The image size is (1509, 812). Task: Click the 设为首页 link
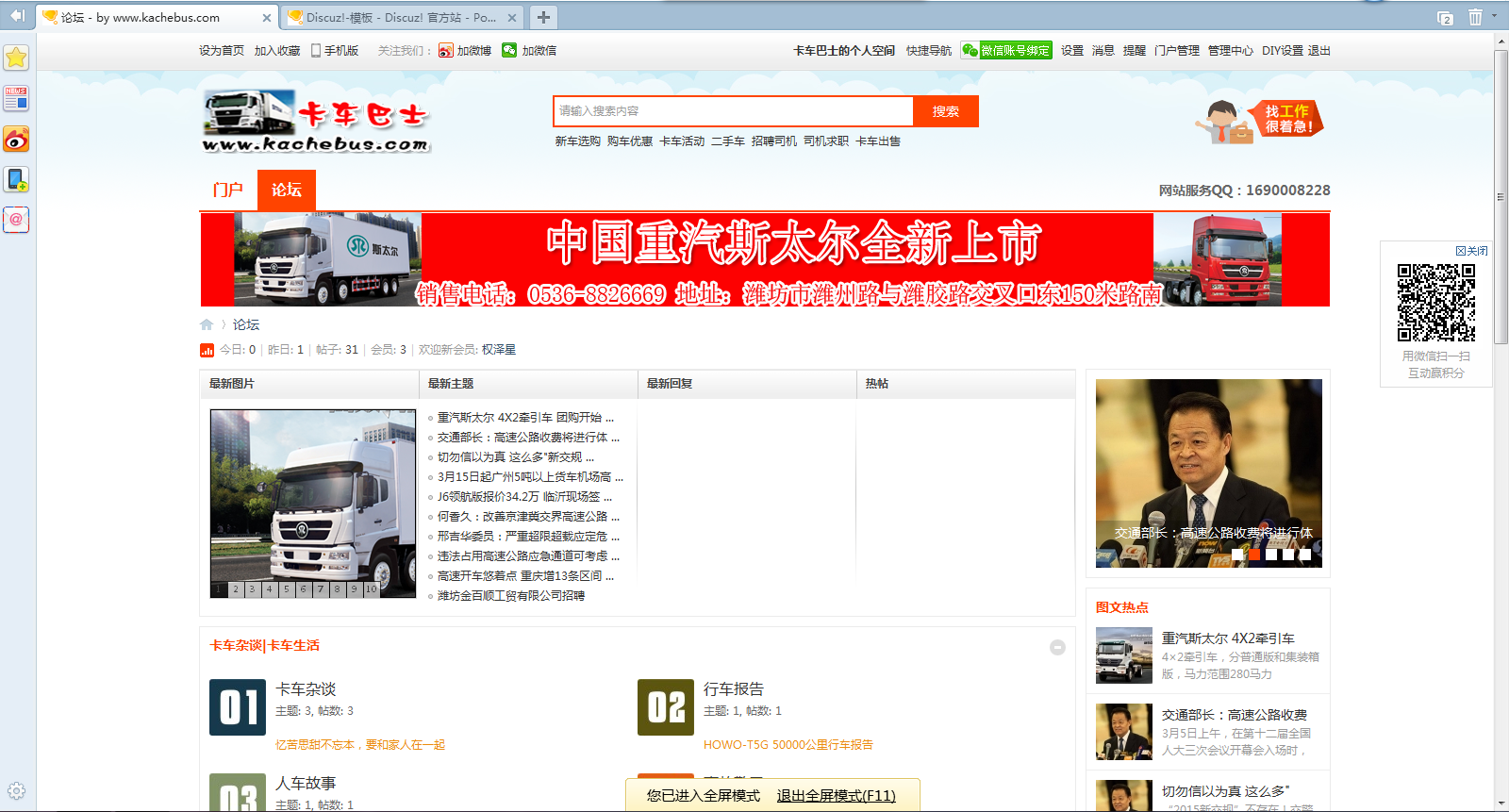click(222, 51)
